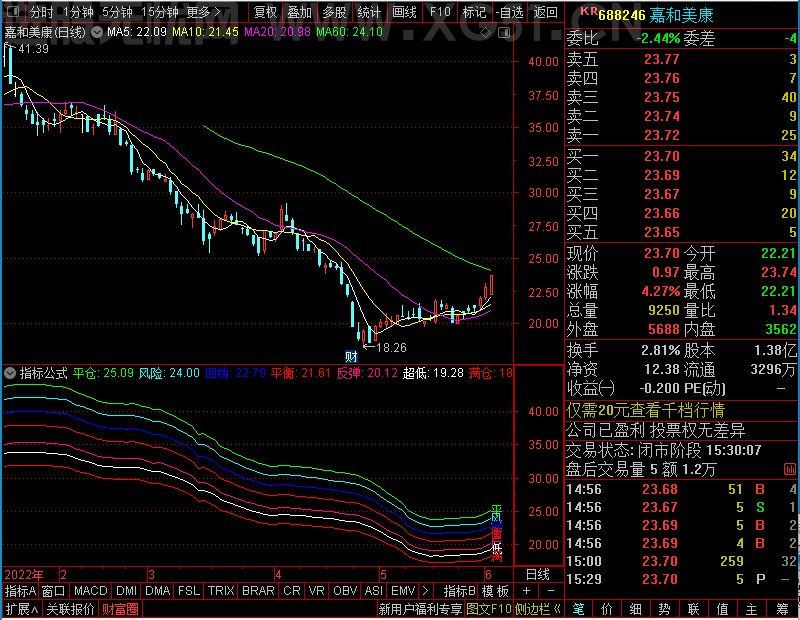Switch indicator to ASI

tap(373, 591)
